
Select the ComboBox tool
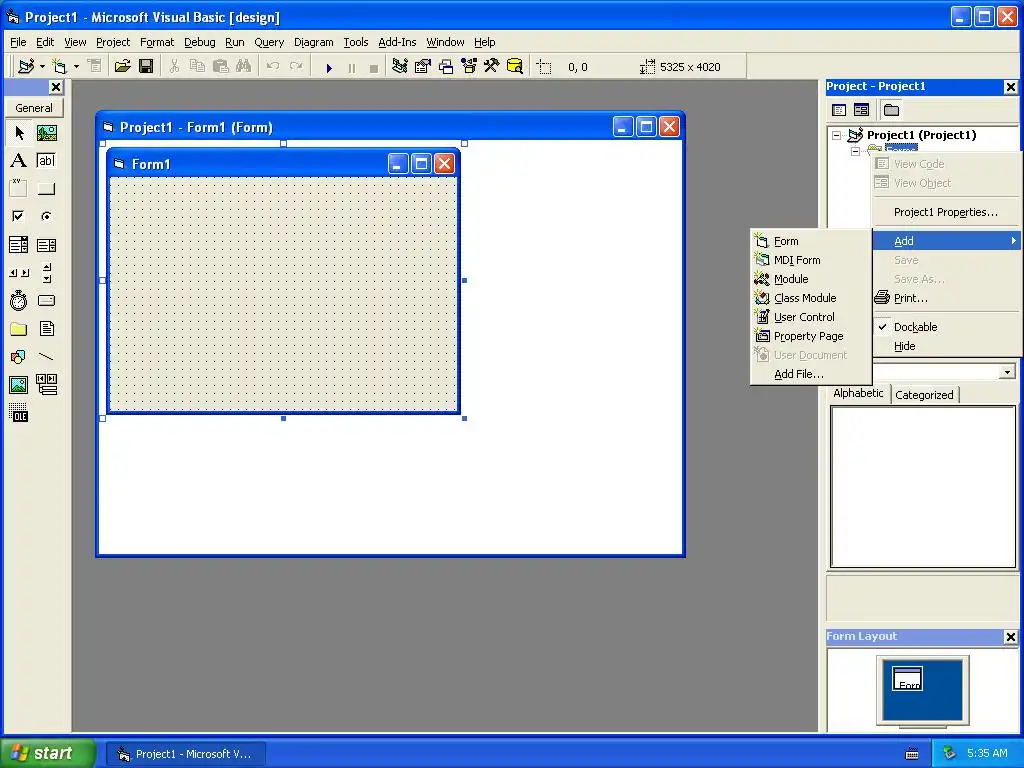point(19,245)
